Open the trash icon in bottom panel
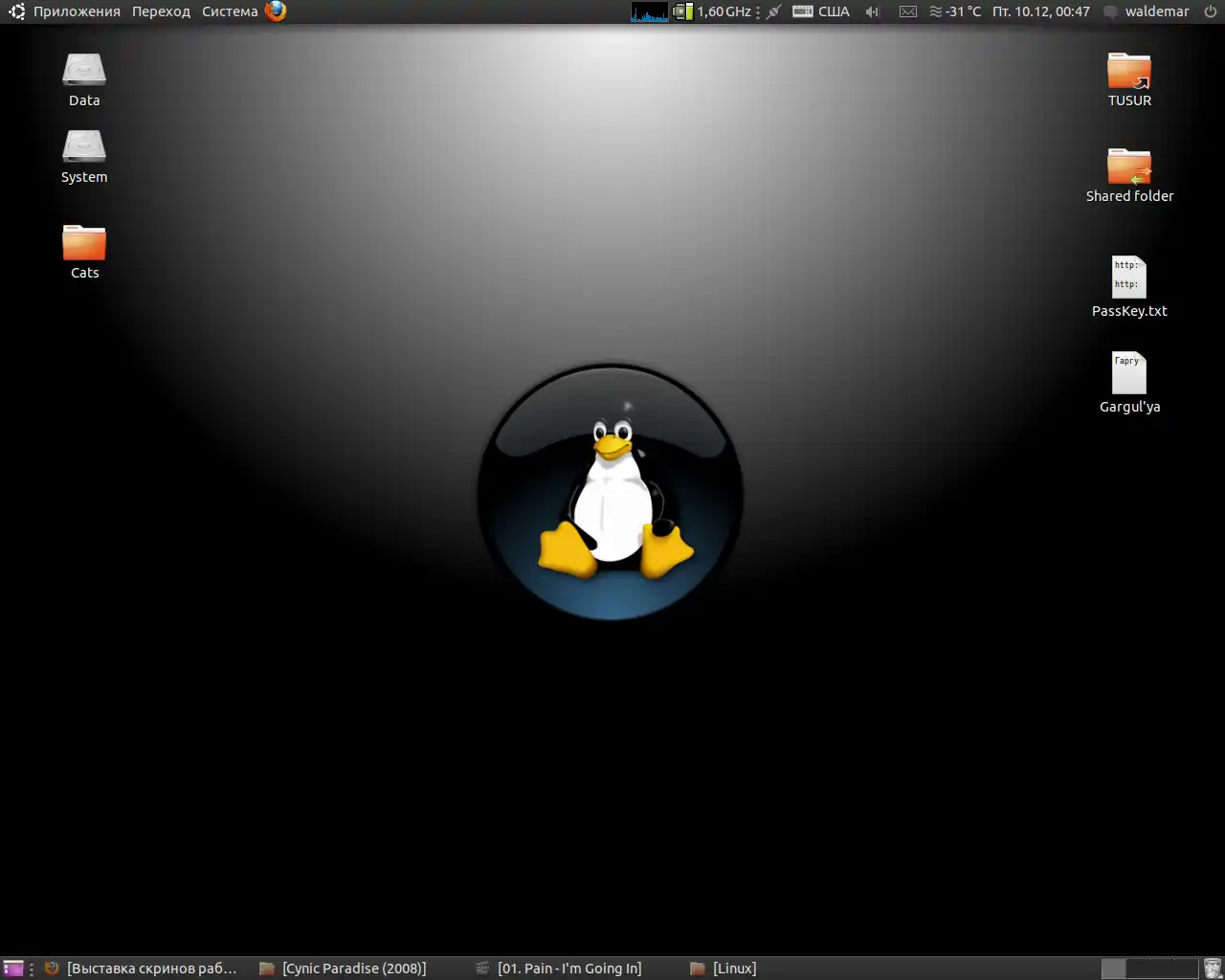 1213,969
